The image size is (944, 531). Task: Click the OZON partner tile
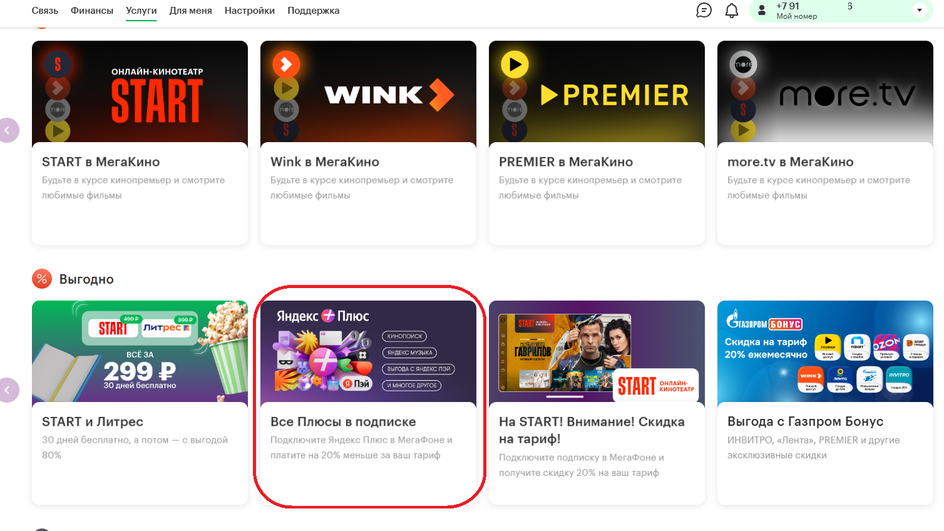point(886,346)
